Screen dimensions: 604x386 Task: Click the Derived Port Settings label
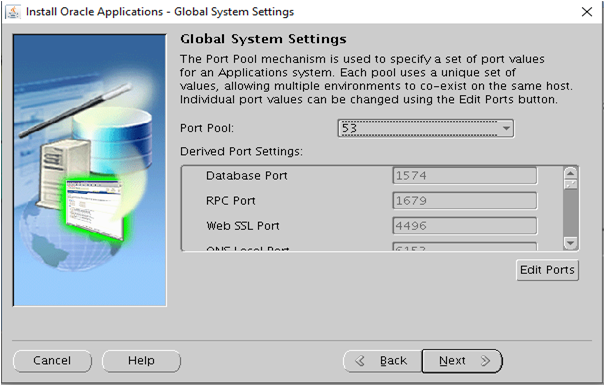pos(242,151)
